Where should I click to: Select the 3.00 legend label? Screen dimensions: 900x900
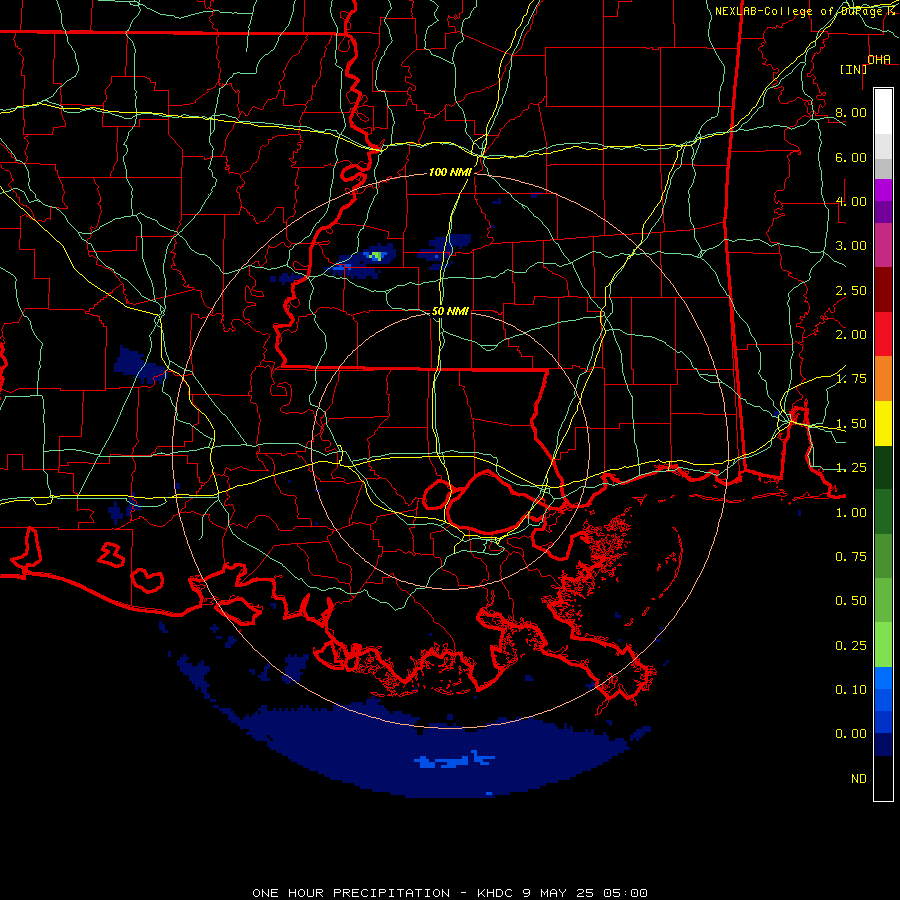point(851,246)
